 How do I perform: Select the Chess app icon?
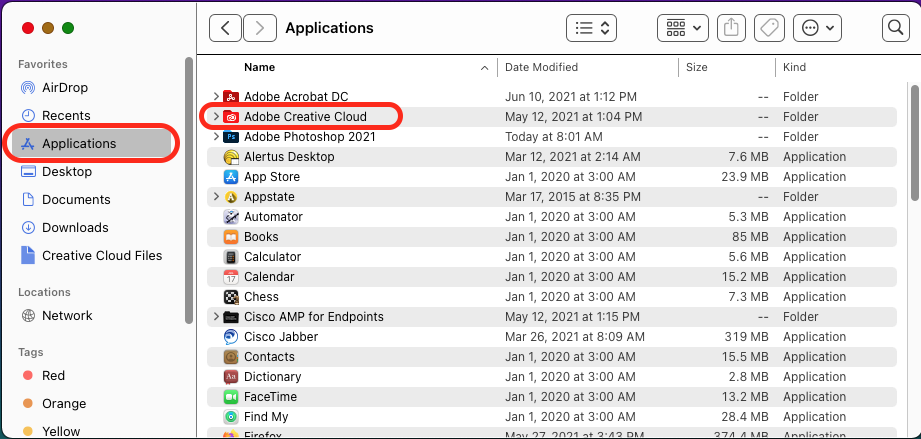(231, 297)
